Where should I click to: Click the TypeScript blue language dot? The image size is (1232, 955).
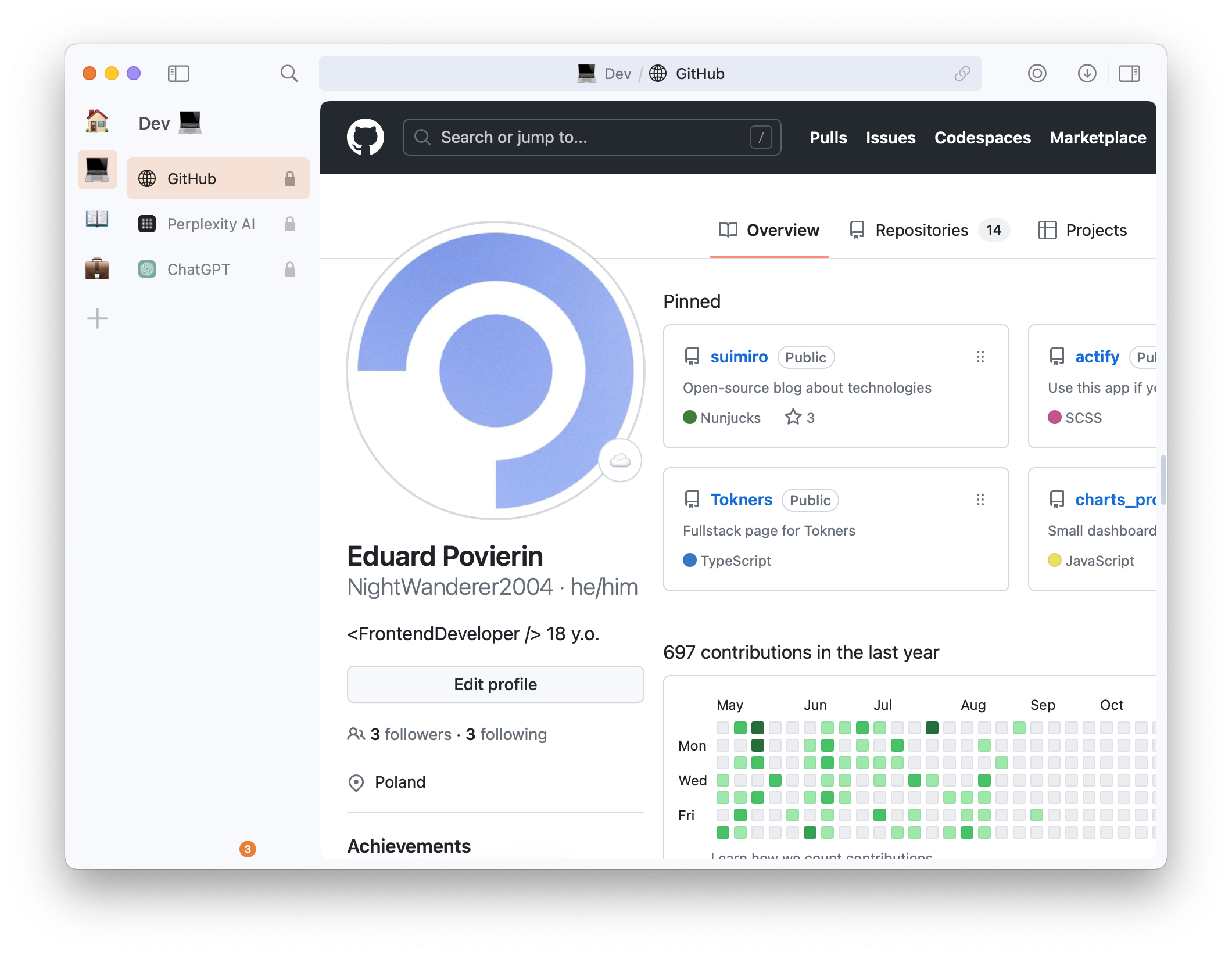(690, 560)
